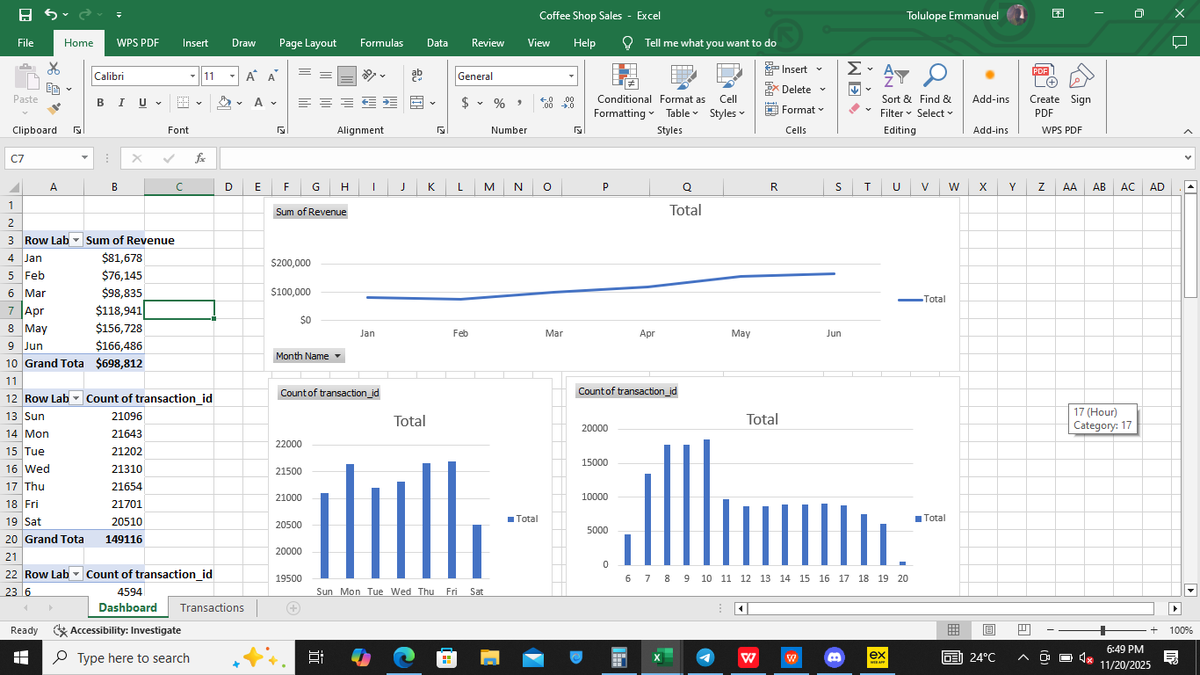The width and height of the screenshot is (1200, 675).
Task: Open Microsoft Edge from the taskbar
Action: [x=404, y=657]
